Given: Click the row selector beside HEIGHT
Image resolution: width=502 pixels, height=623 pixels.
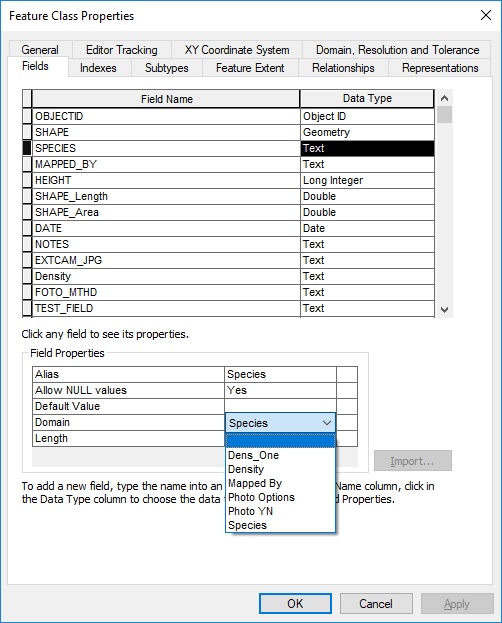Looking at the screenshot, I should point(27,180).
